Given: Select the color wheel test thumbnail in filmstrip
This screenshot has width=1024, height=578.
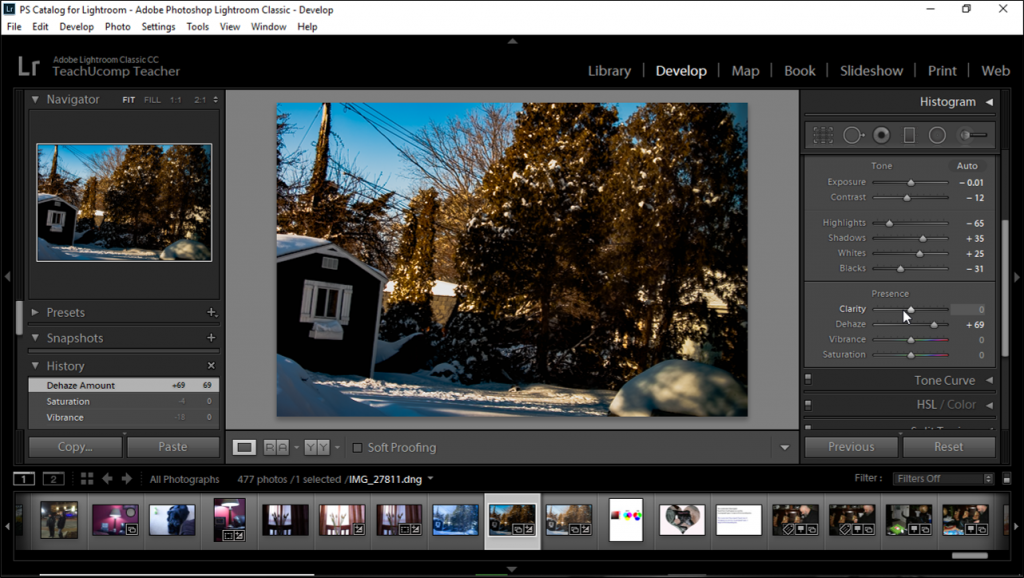Looking at the screenshot, I should (x=625, y=520).
